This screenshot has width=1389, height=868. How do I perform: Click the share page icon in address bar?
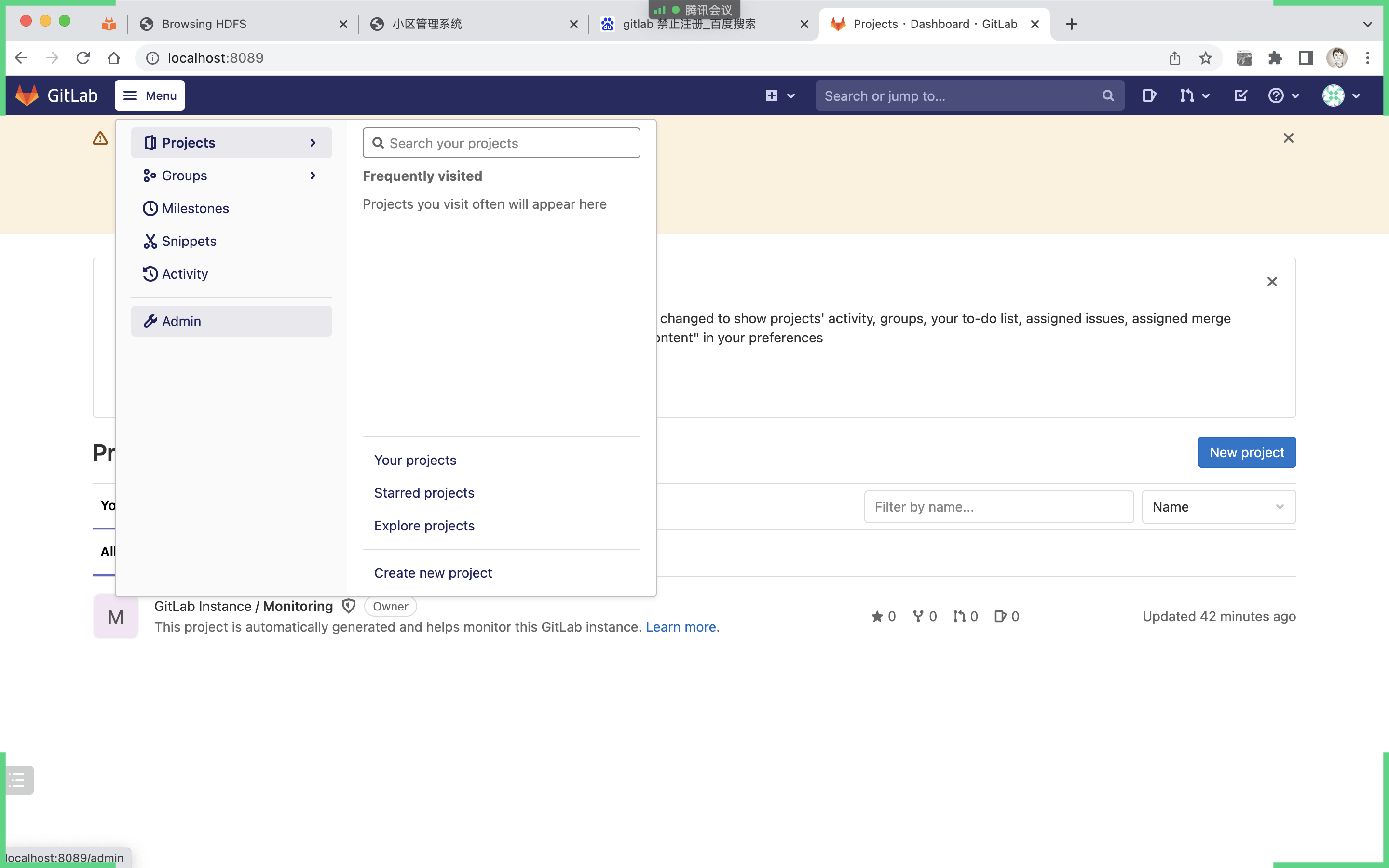tap(1174, 58)
